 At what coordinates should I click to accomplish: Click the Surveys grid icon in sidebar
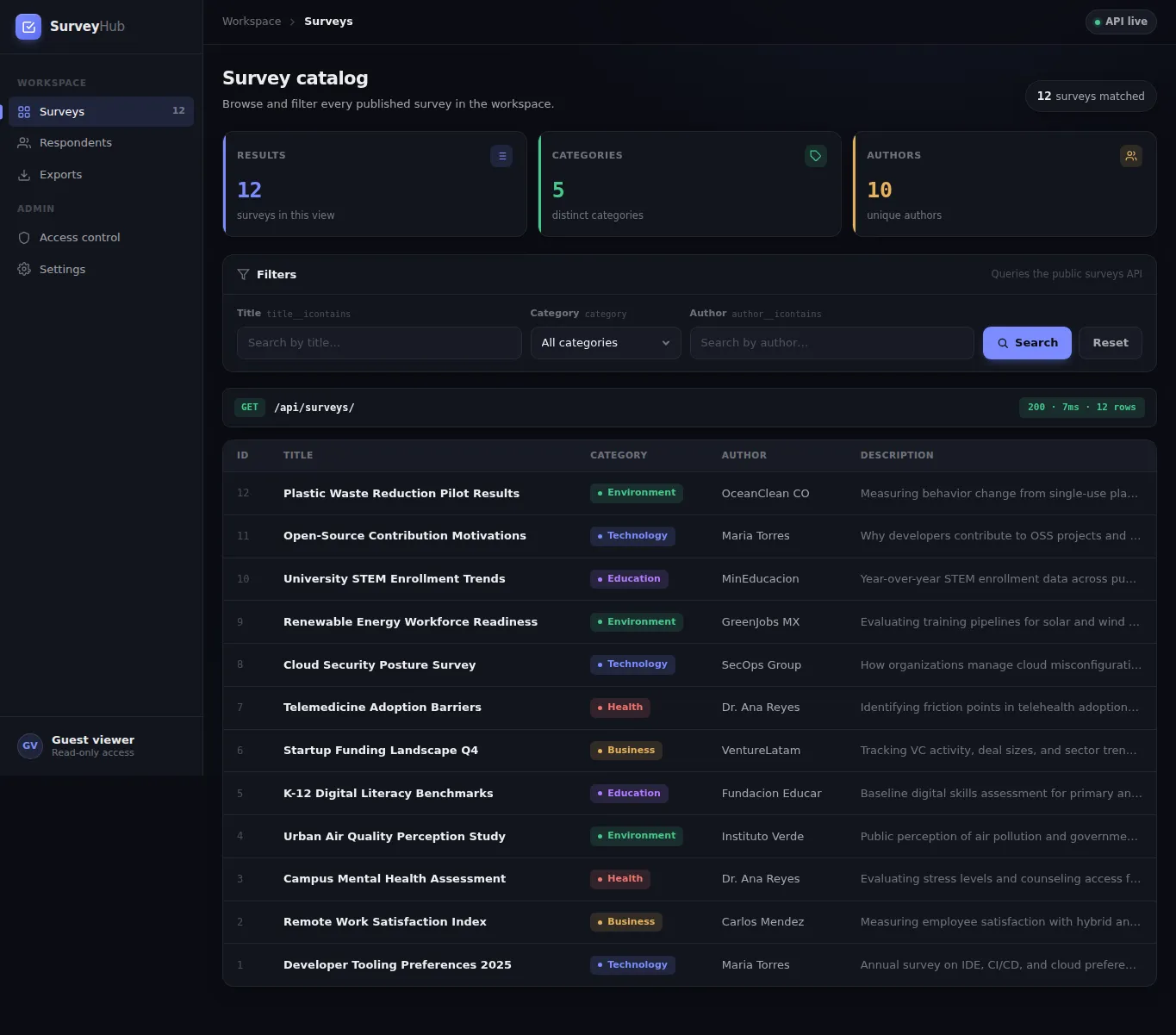pyautogui.click(x=24, y=112)
